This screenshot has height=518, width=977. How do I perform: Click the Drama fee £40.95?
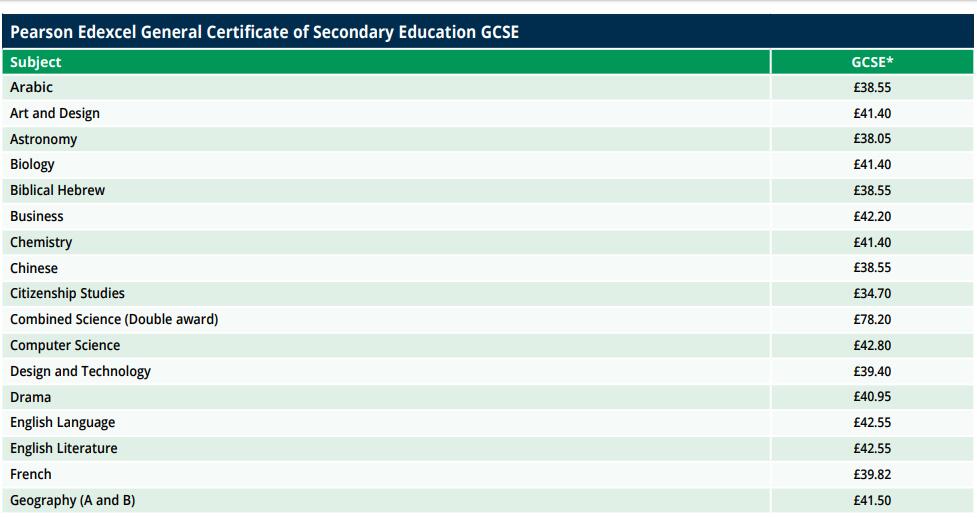click(872, 396)
